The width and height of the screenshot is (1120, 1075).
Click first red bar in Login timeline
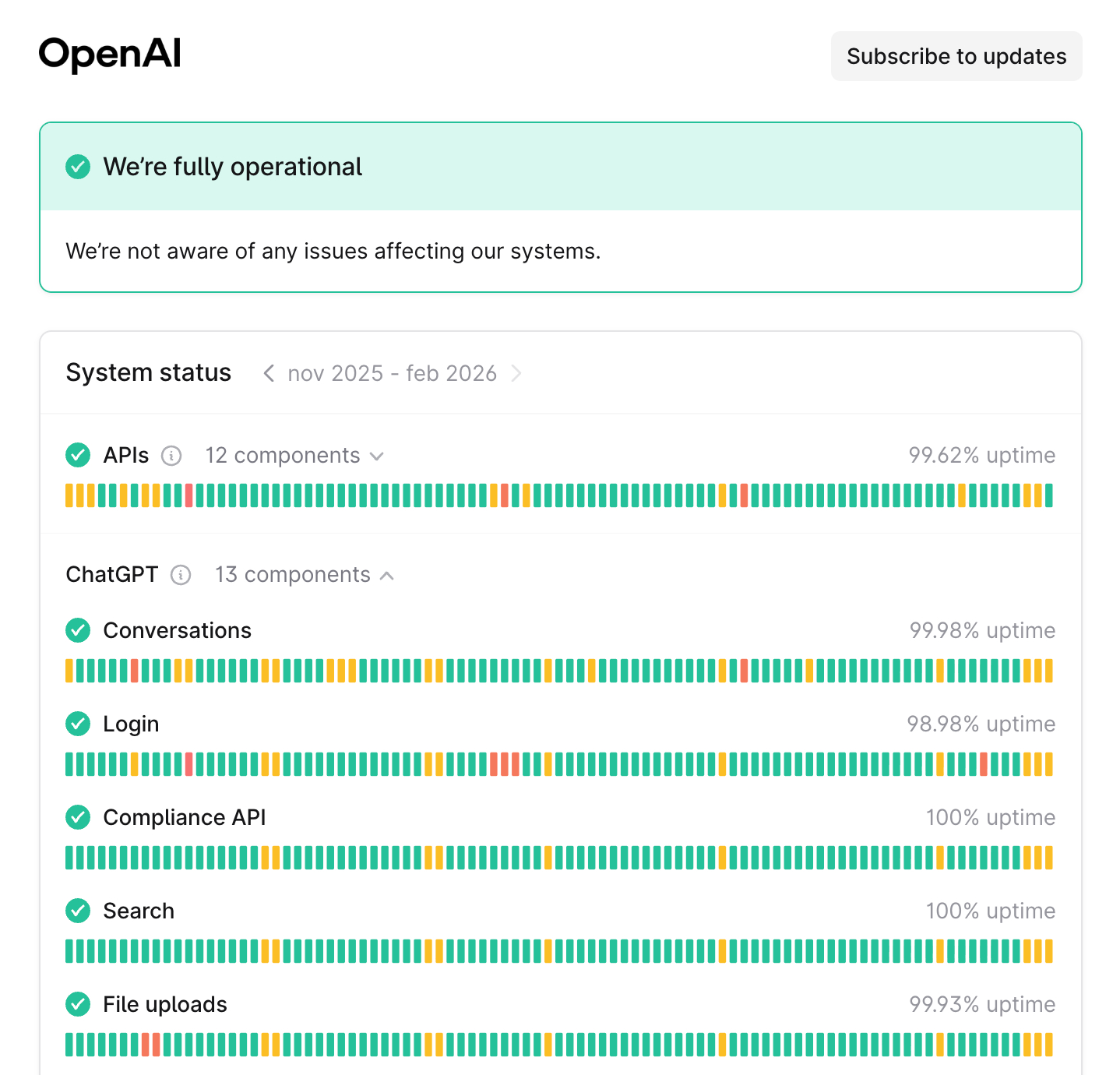point(189,764)
